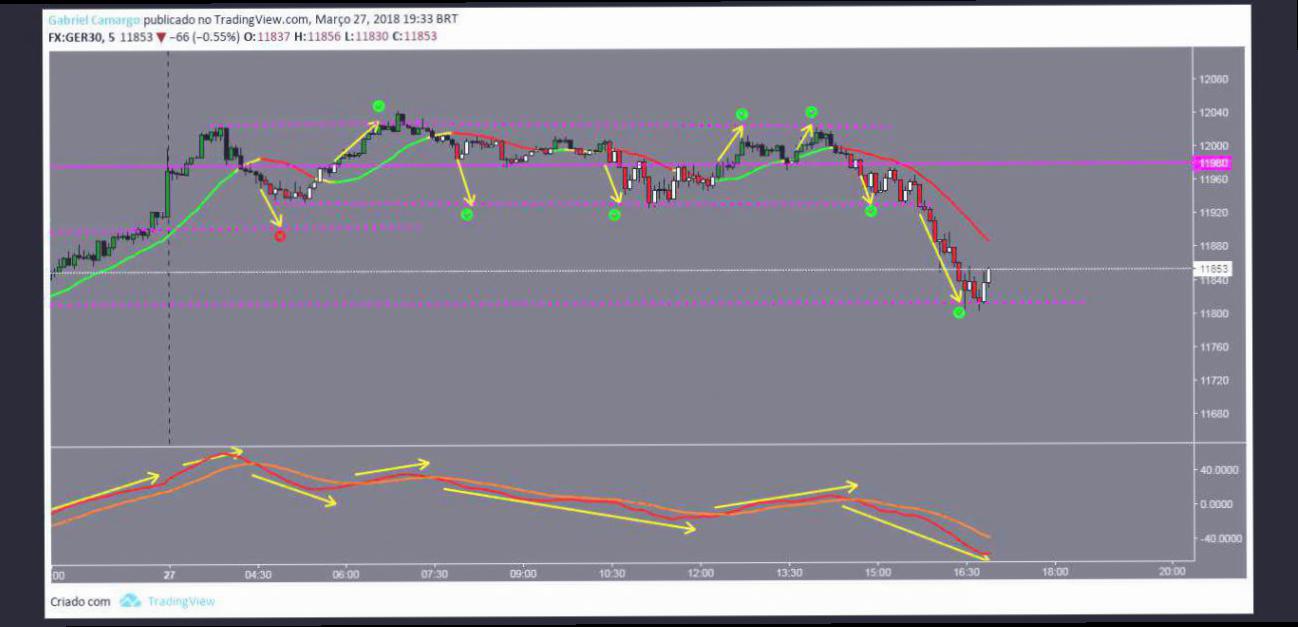
Task: Select the green check marker just above 13:30 candles
Action: point(811,112)
